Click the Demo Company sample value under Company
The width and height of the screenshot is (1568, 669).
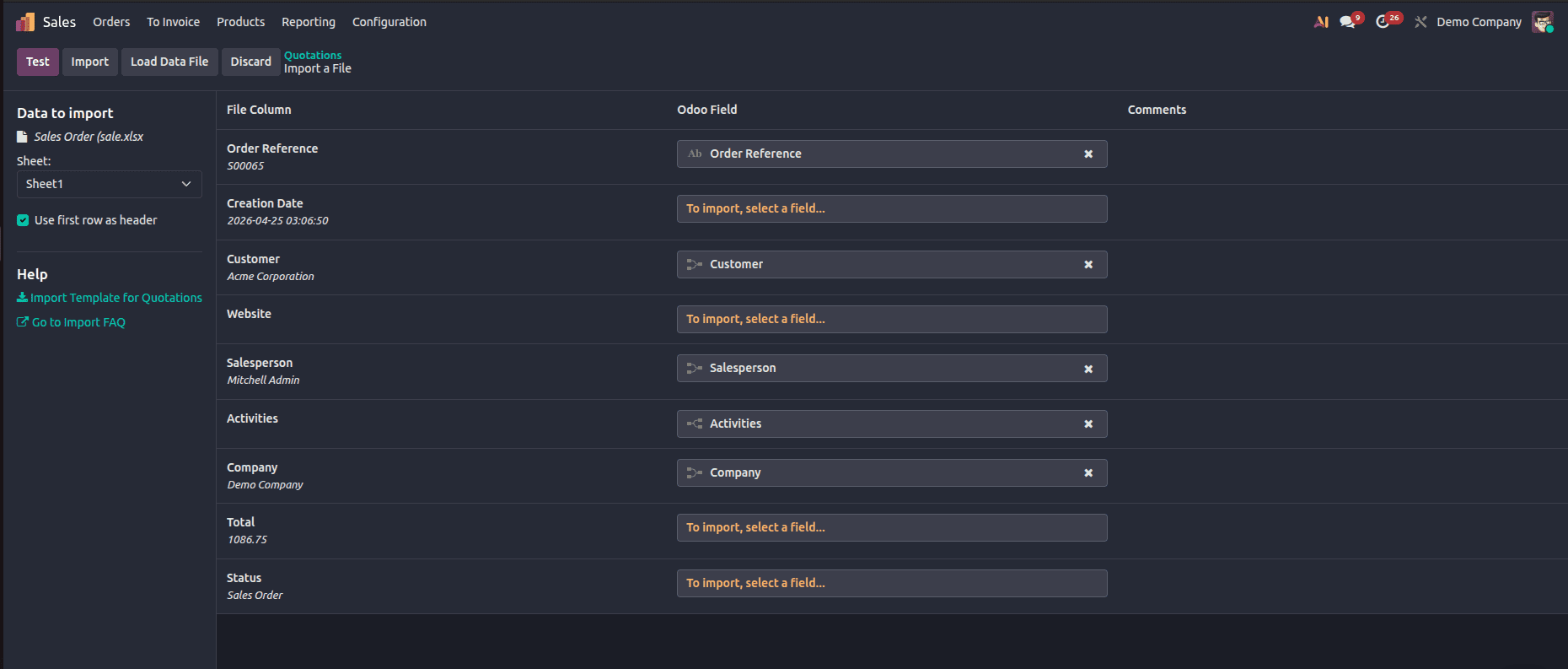(x=265, y=485)
